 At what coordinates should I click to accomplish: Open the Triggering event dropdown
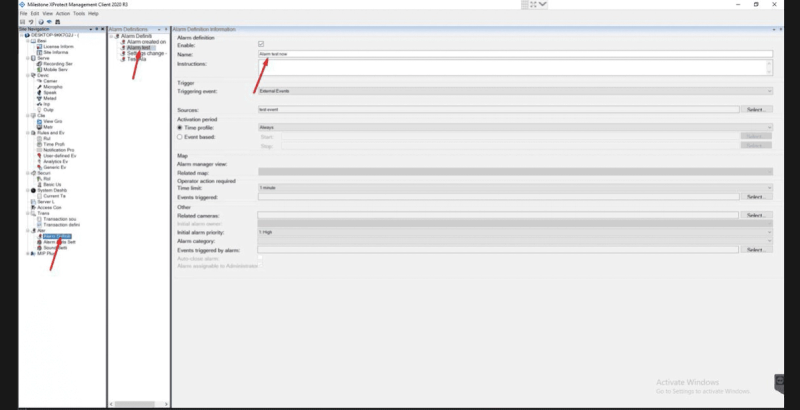[x=515, y=91]
